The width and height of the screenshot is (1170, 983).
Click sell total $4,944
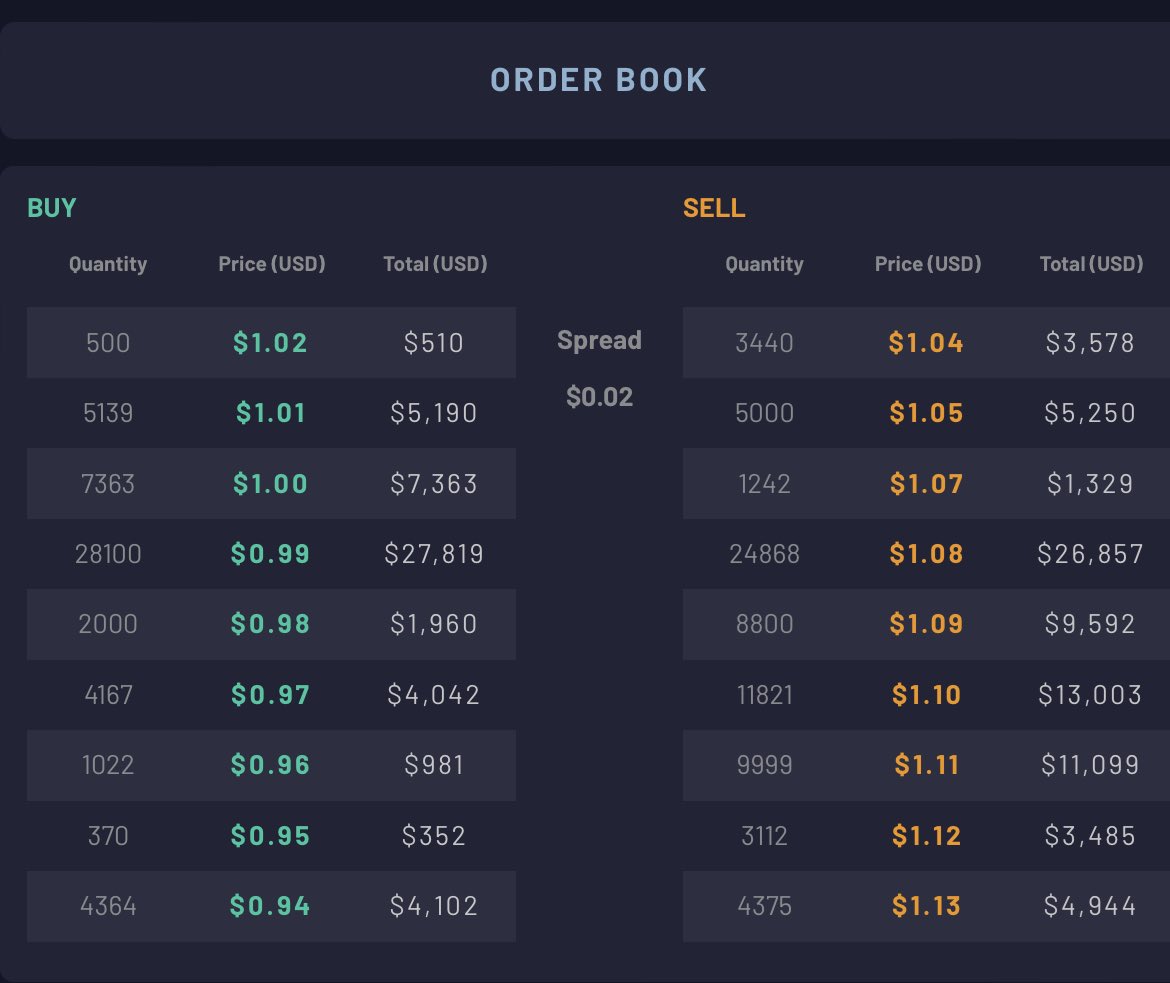click(x=1090, y=906)
